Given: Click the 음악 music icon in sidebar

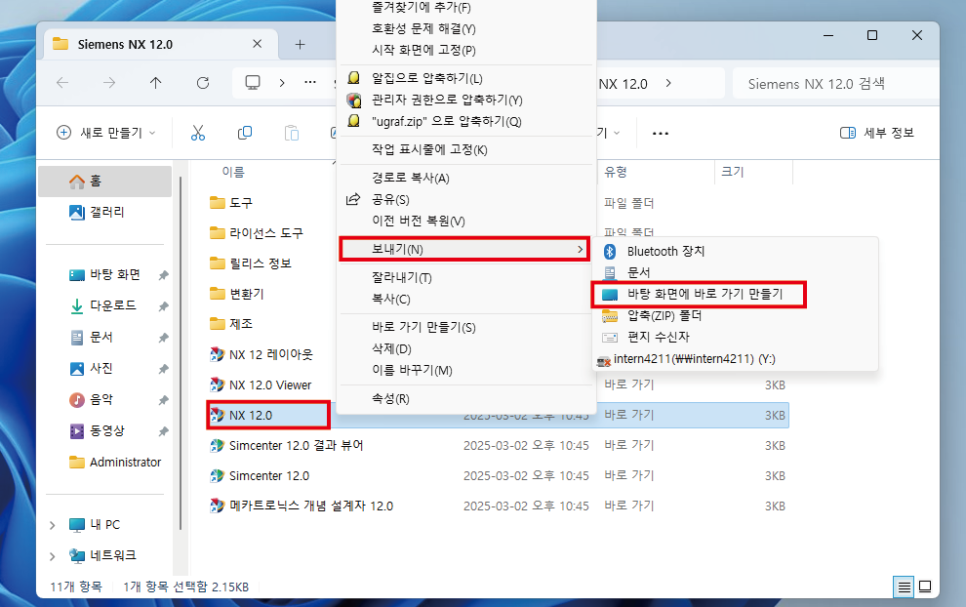Looking at the screenshot, I should coord(77,399).
